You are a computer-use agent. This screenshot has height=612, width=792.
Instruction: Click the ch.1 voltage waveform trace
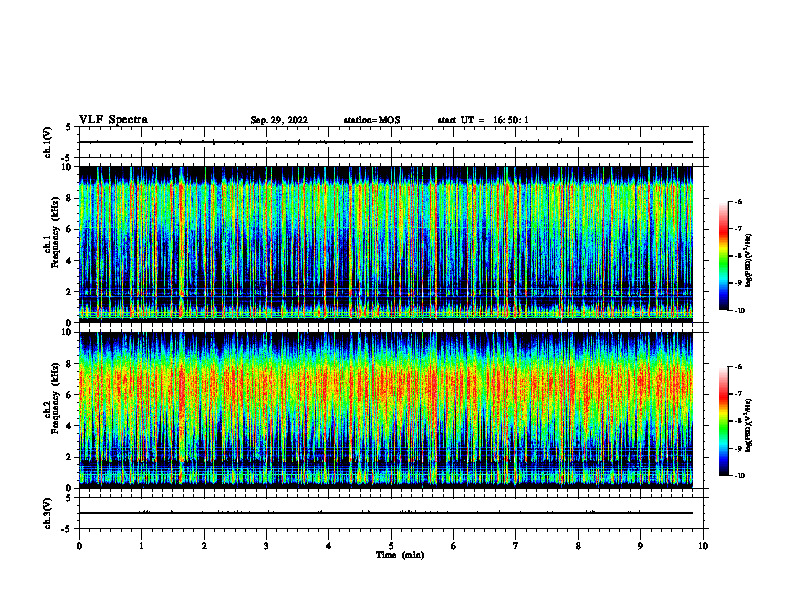(386, 142)
